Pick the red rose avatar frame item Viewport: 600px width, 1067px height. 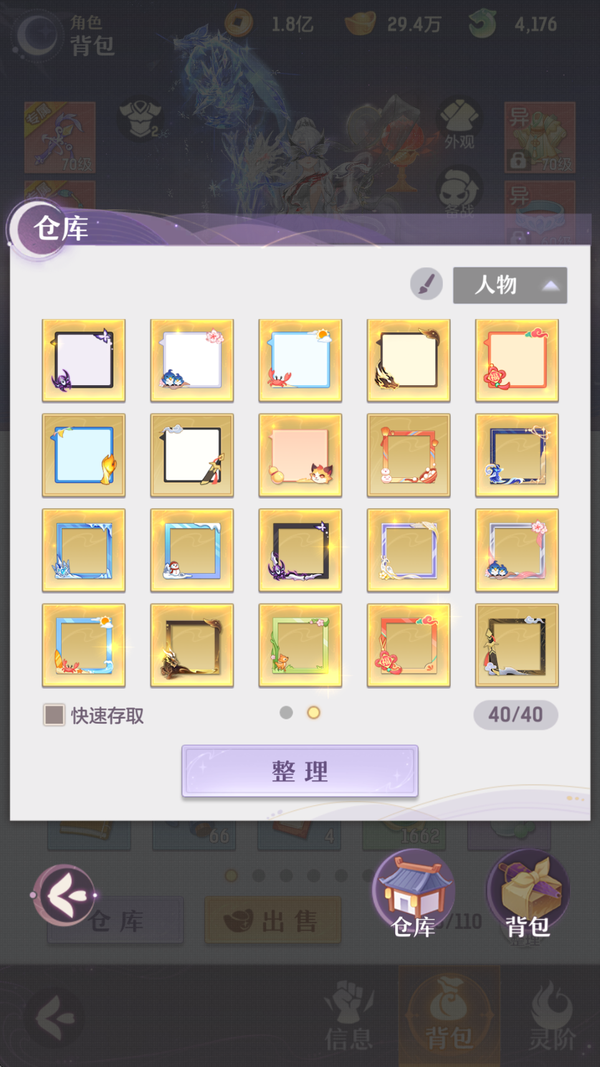pyautogui.click(x=409, y=645)
